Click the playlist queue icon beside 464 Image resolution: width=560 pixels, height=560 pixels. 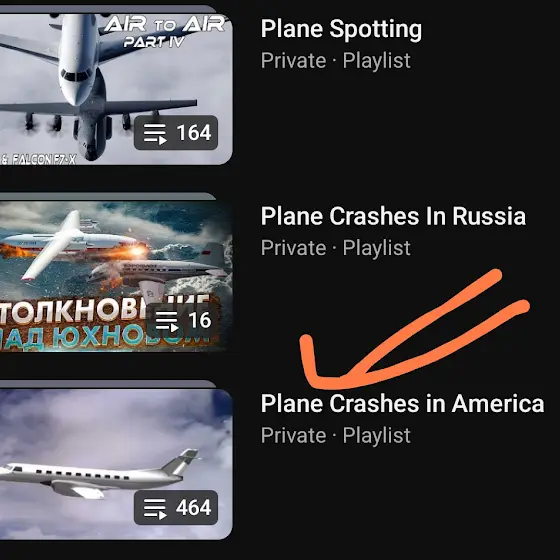(x=155, y=508)
